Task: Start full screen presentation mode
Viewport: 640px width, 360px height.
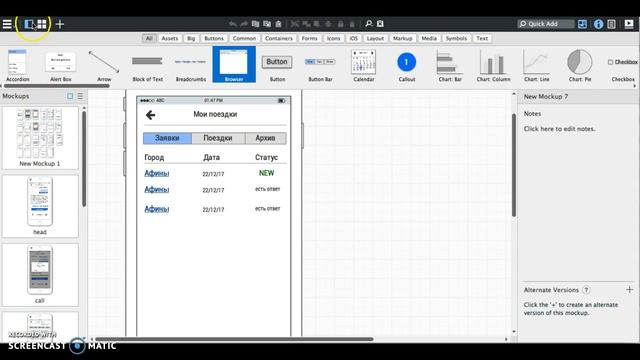Action: pyautogui.click(x=629, y=24)
